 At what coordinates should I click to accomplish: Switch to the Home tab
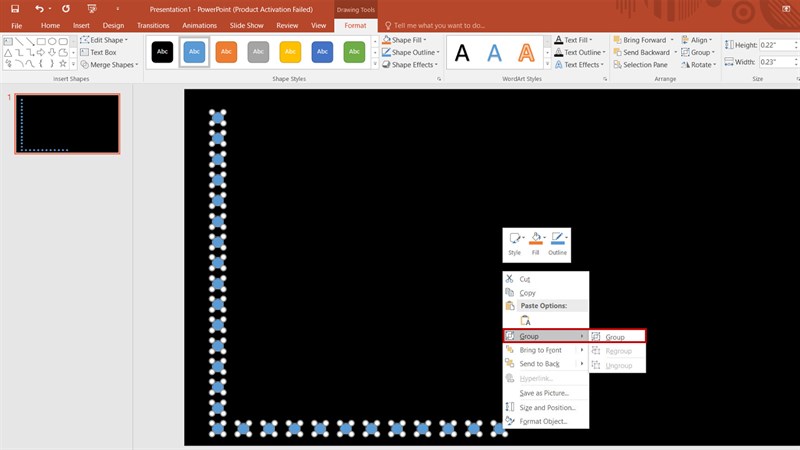pos(51,25)
